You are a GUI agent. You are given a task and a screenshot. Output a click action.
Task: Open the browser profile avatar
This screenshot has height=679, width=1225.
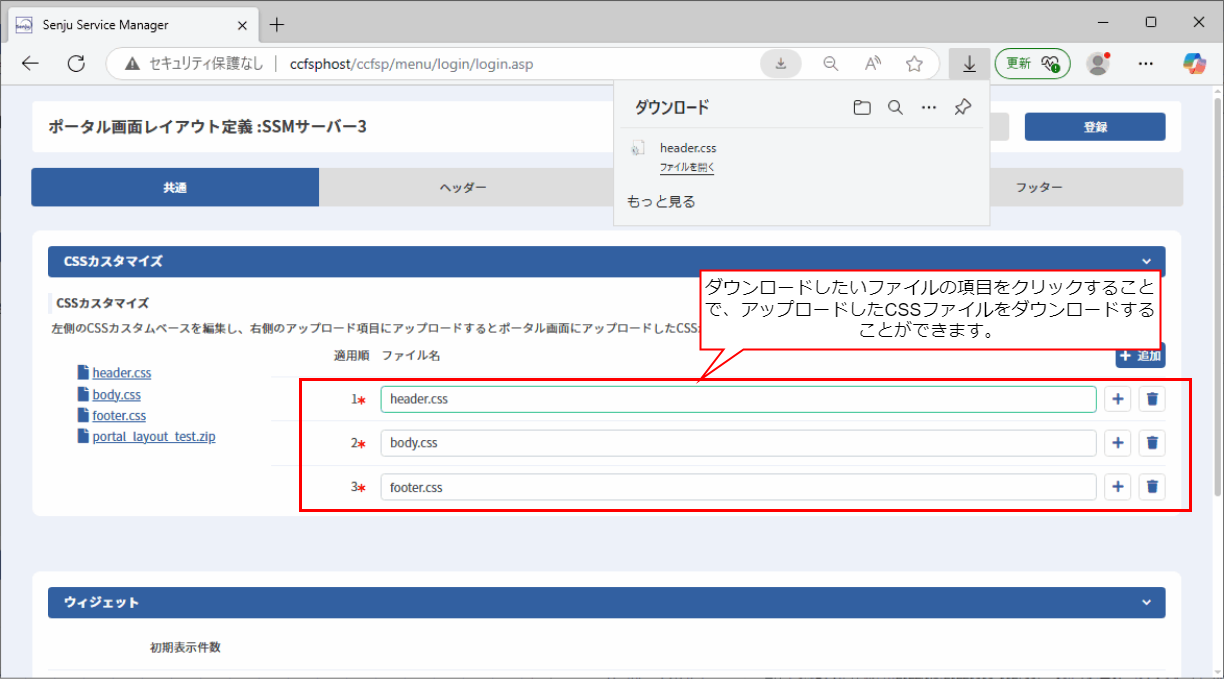coord(1098,64)
